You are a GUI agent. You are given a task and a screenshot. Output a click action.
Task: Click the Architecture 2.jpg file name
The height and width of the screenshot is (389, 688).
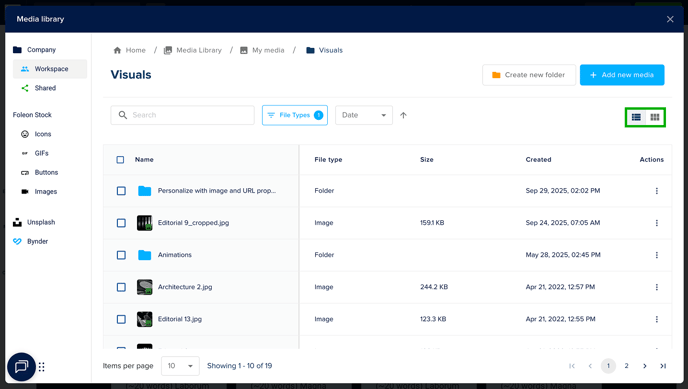click(185, 287)
